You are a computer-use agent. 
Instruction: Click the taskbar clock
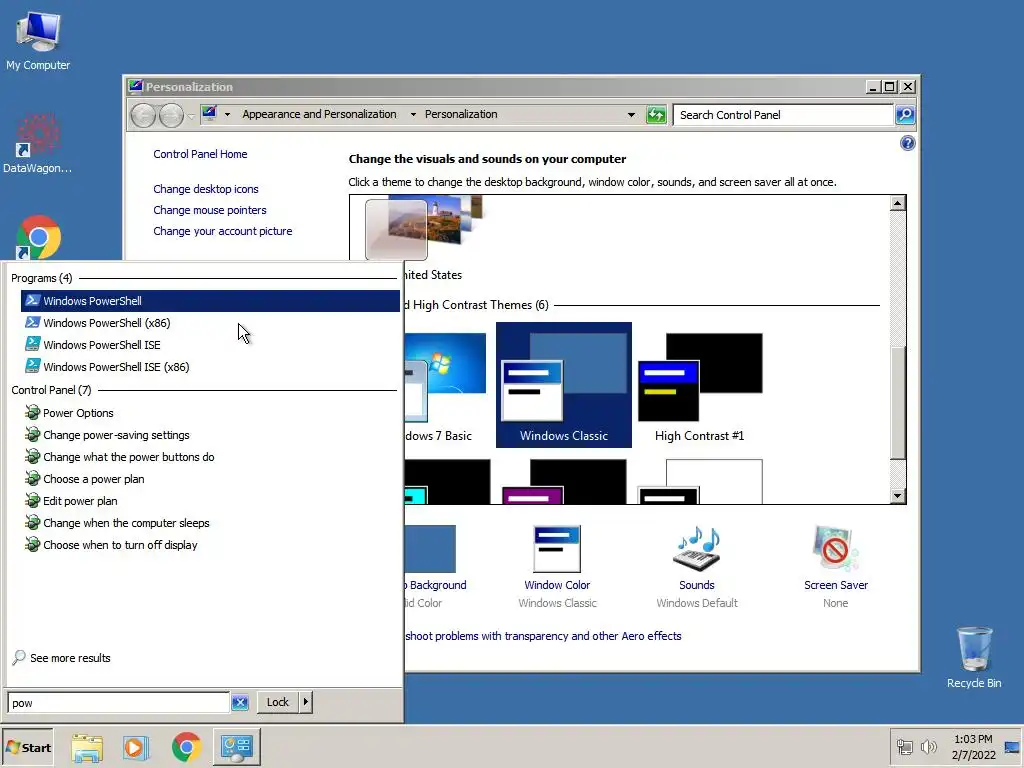pyautogui.click(x=973, y=747)
